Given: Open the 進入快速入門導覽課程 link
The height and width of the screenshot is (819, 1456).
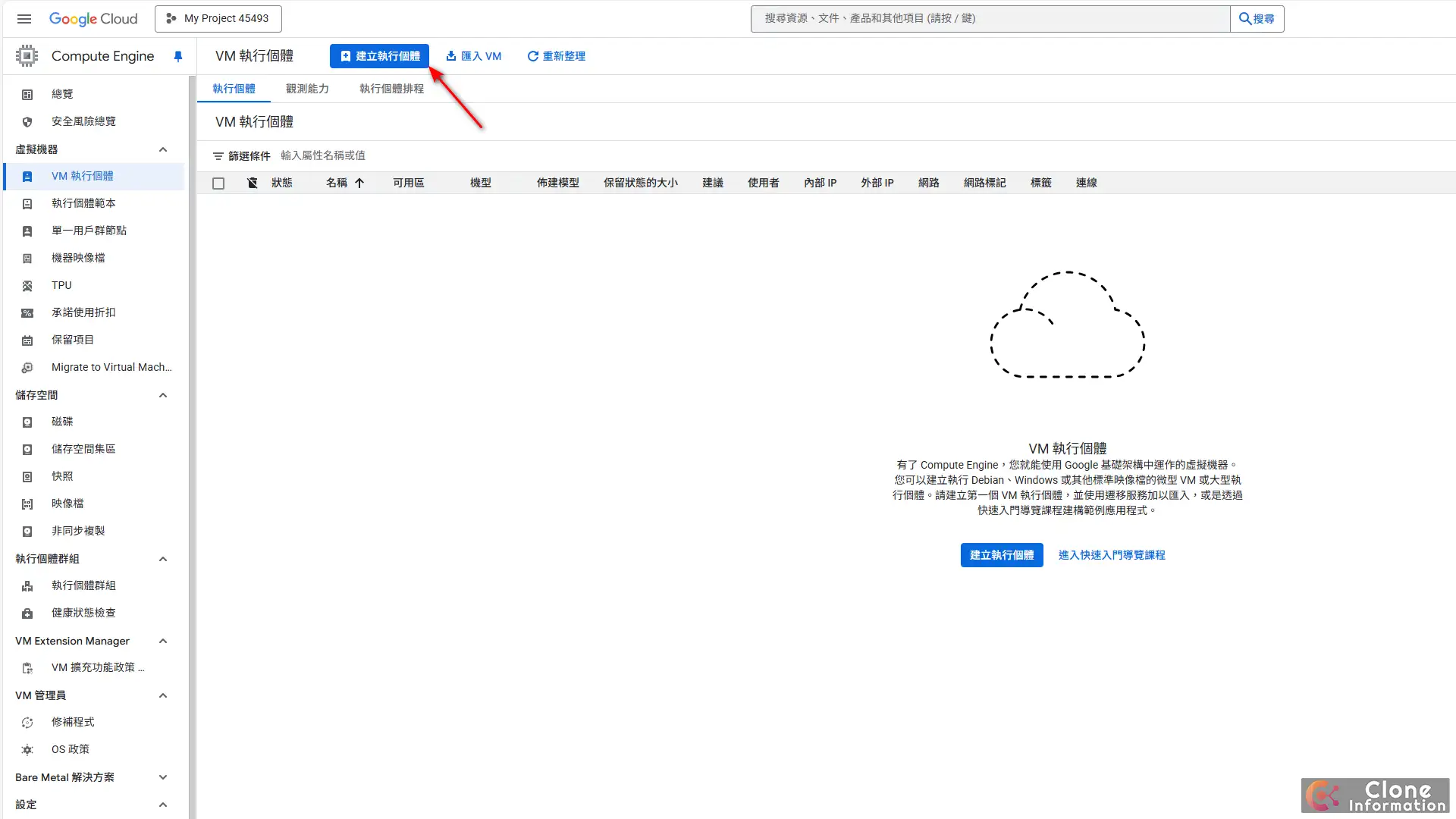Looking at the screenshot, I should [1112, 555].
